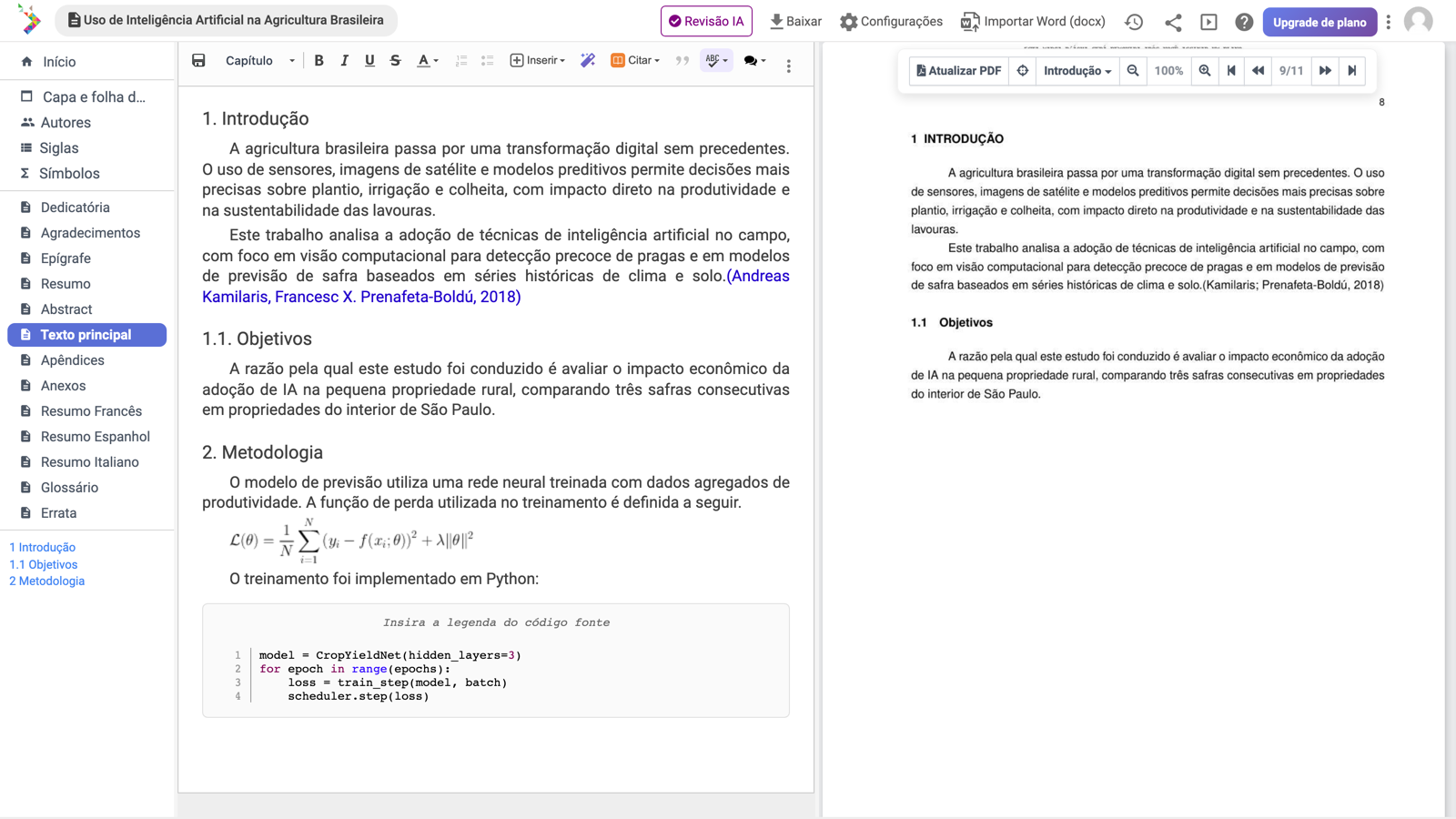Image resolution: width=1456 pixels, height=819 pixels.
Task: Open Autores section
Action: [x=66, y=122]
